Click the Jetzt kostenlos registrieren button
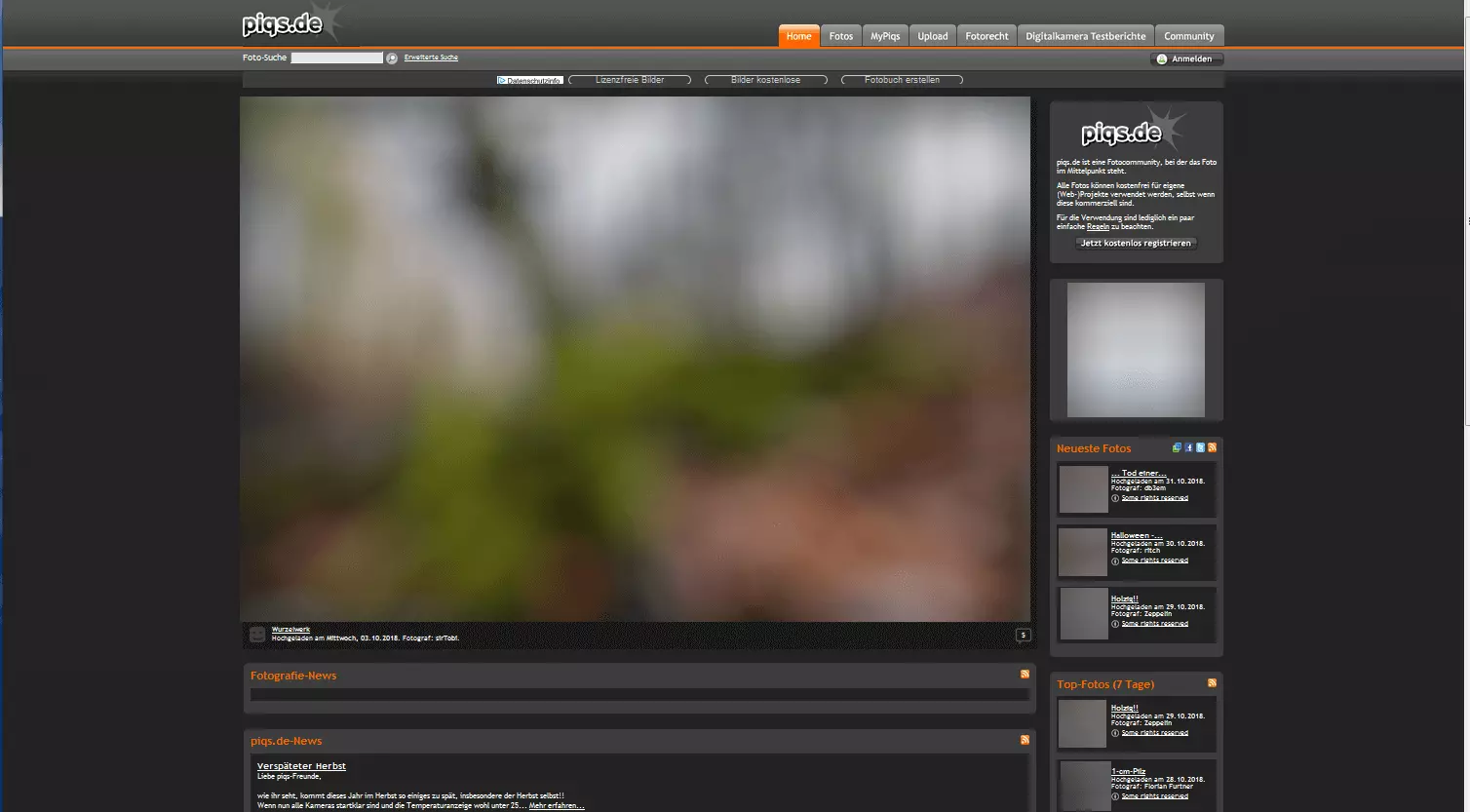 tap(1136, 244)
